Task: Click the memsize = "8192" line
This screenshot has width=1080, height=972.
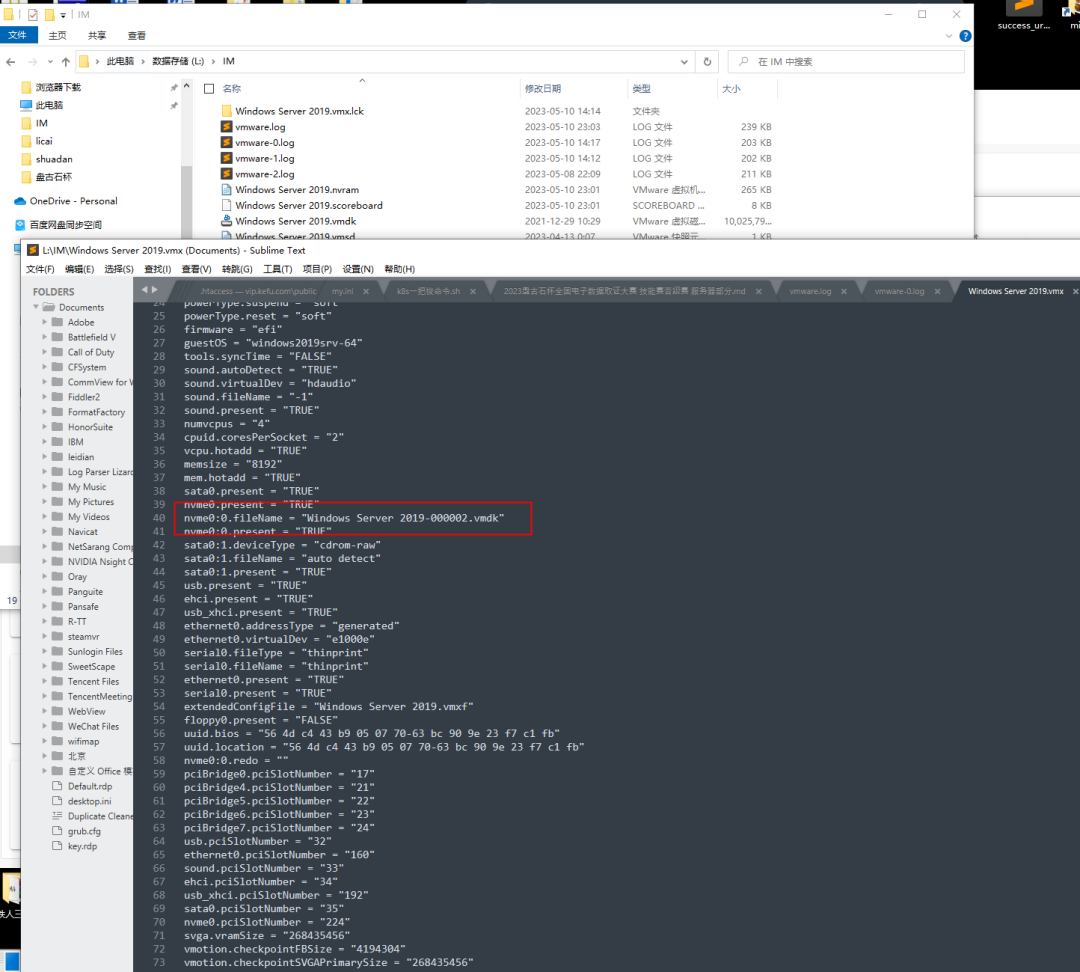Action: tap(233, 464)
